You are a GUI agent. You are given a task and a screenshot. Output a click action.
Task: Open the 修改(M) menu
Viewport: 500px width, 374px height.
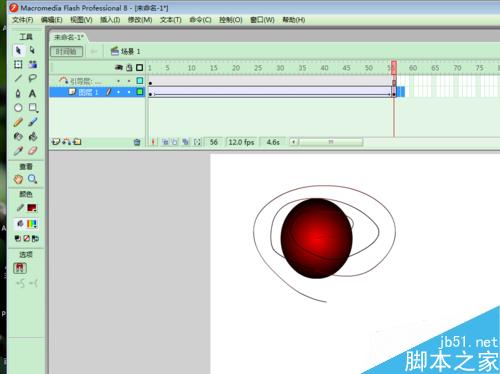pos(140,20)
